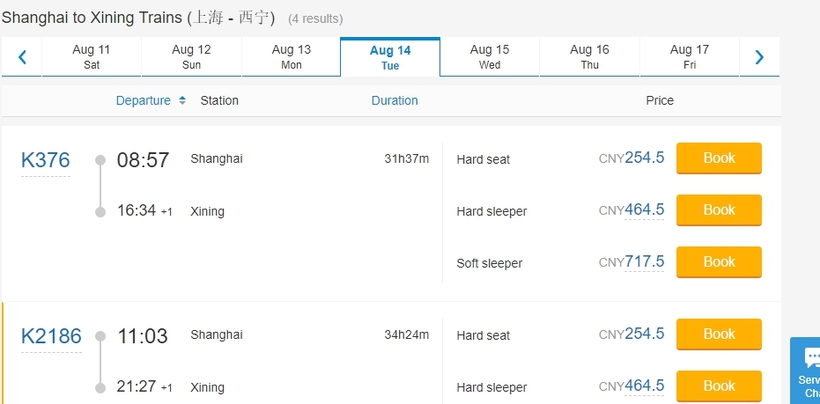Open train K2186 details
The image size is (820, 404).
pyautogui.click(x=51, y=336)
